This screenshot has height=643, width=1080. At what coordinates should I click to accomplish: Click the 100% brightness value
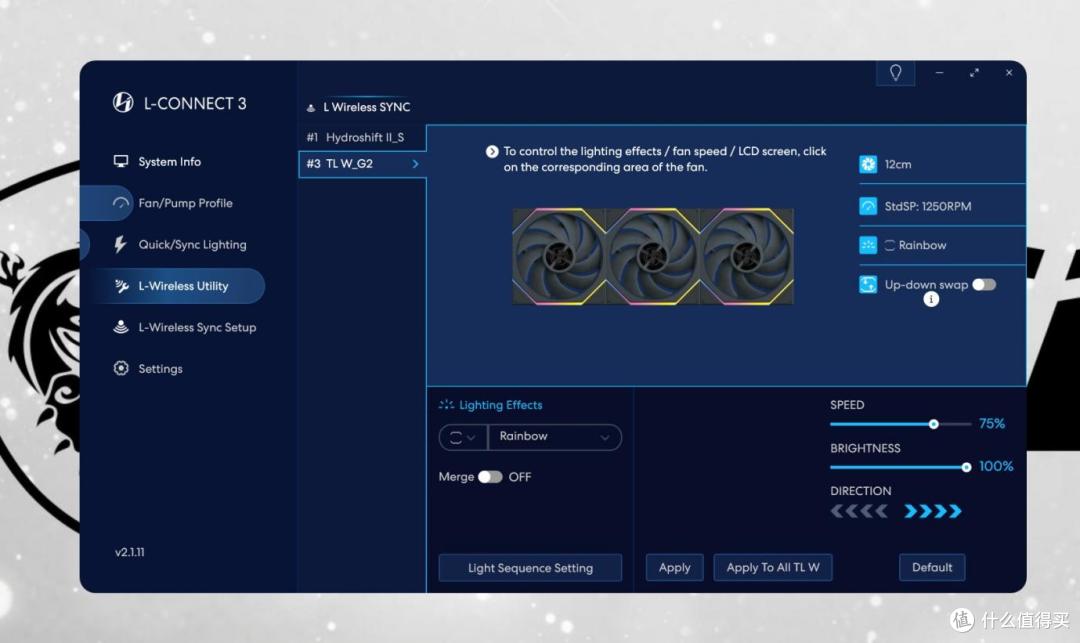[996, 466]
